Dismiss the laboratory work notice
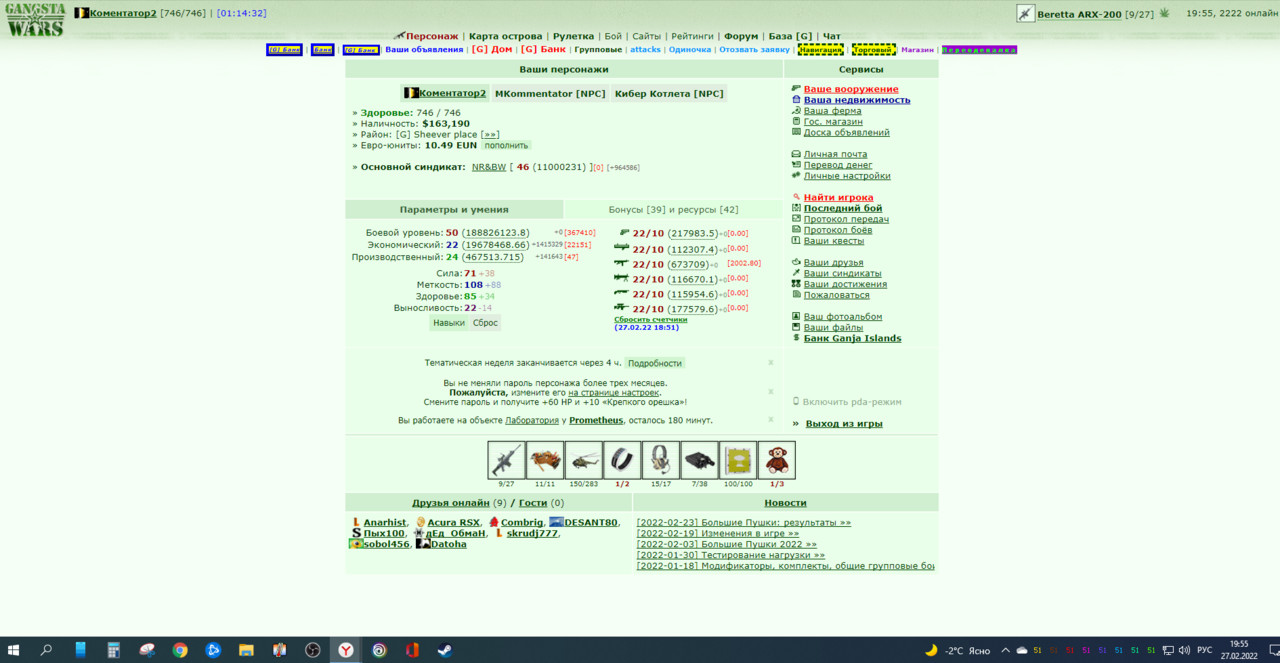The image size is (1280, 663). [x=771, y=420]
